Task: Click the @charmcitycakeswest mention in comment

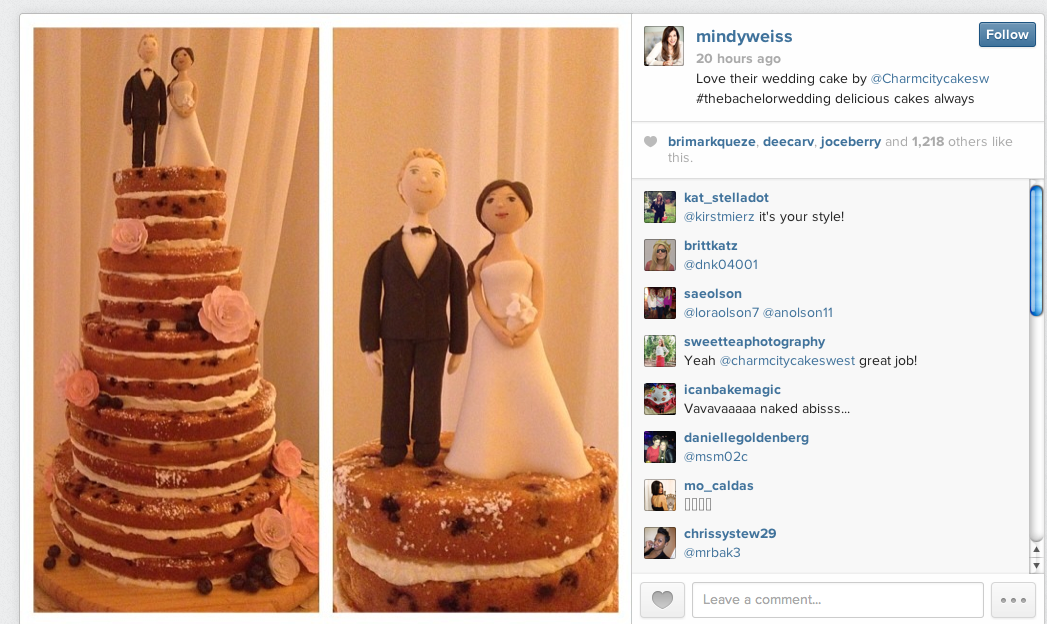Action: pos(787,360)
